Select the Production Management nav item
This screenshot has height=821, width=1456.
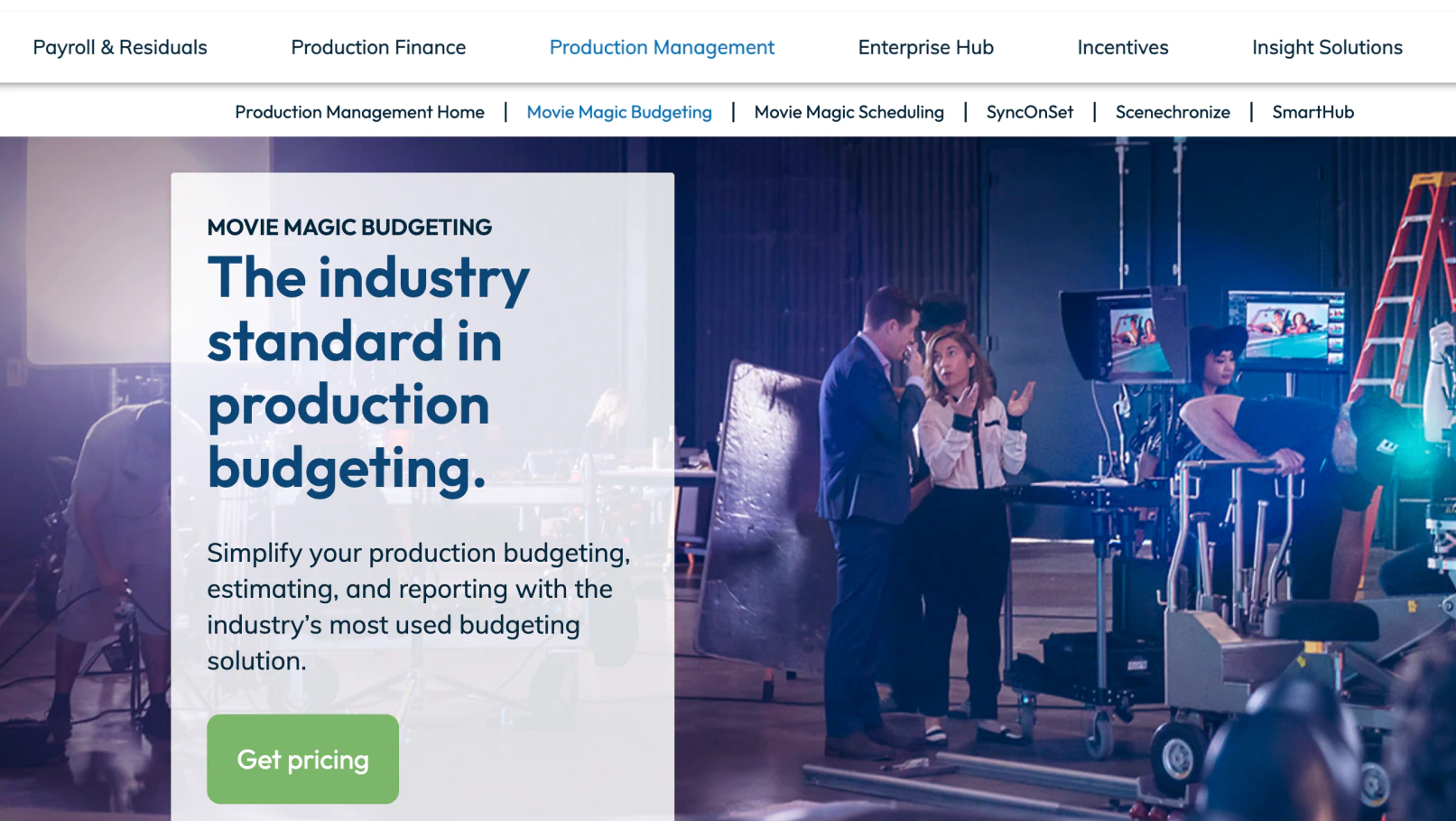[662, 48]
